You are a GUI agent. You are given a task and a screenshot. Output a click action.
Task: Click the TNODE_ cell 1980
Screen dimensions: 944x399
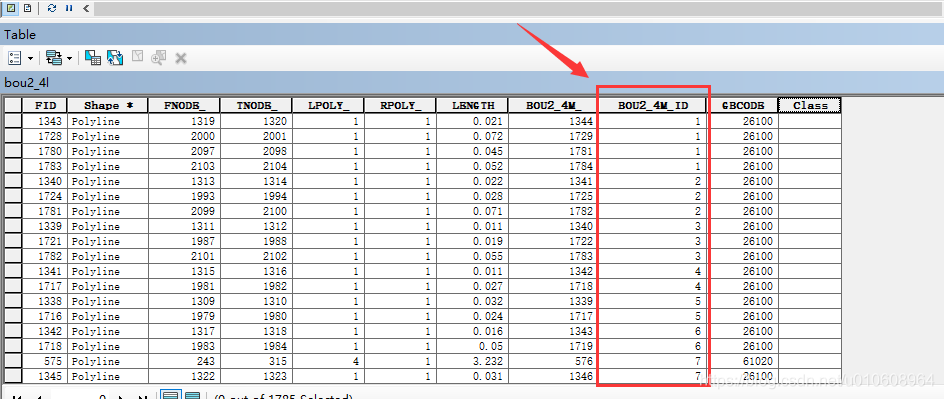[x=256, y=317]
